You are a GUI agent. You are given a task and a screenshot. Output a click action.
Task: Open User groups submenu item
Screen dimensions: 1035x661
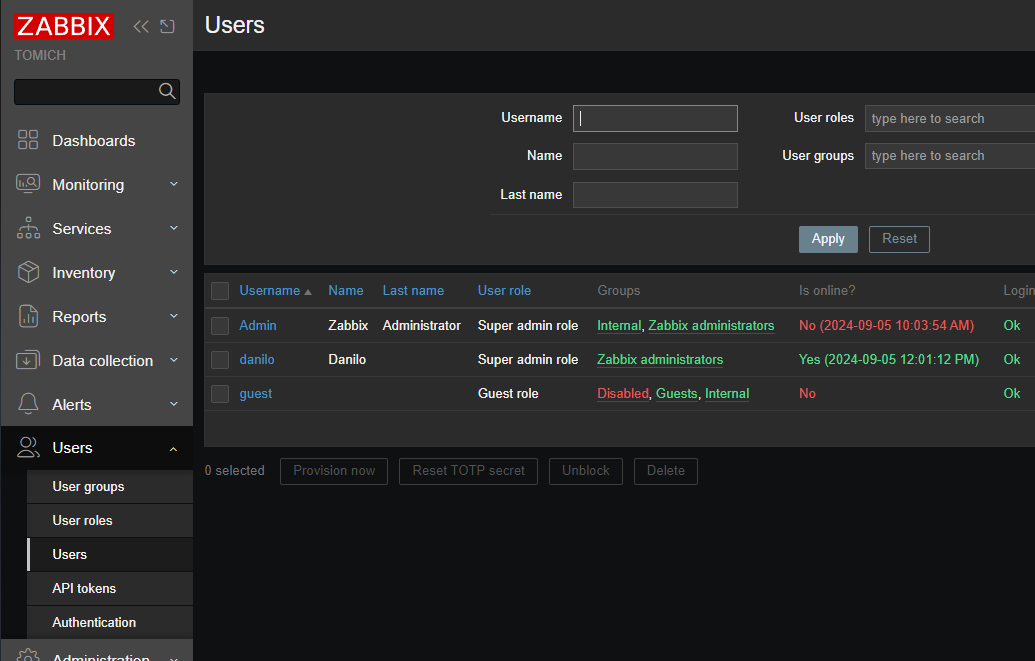(110, 487)
